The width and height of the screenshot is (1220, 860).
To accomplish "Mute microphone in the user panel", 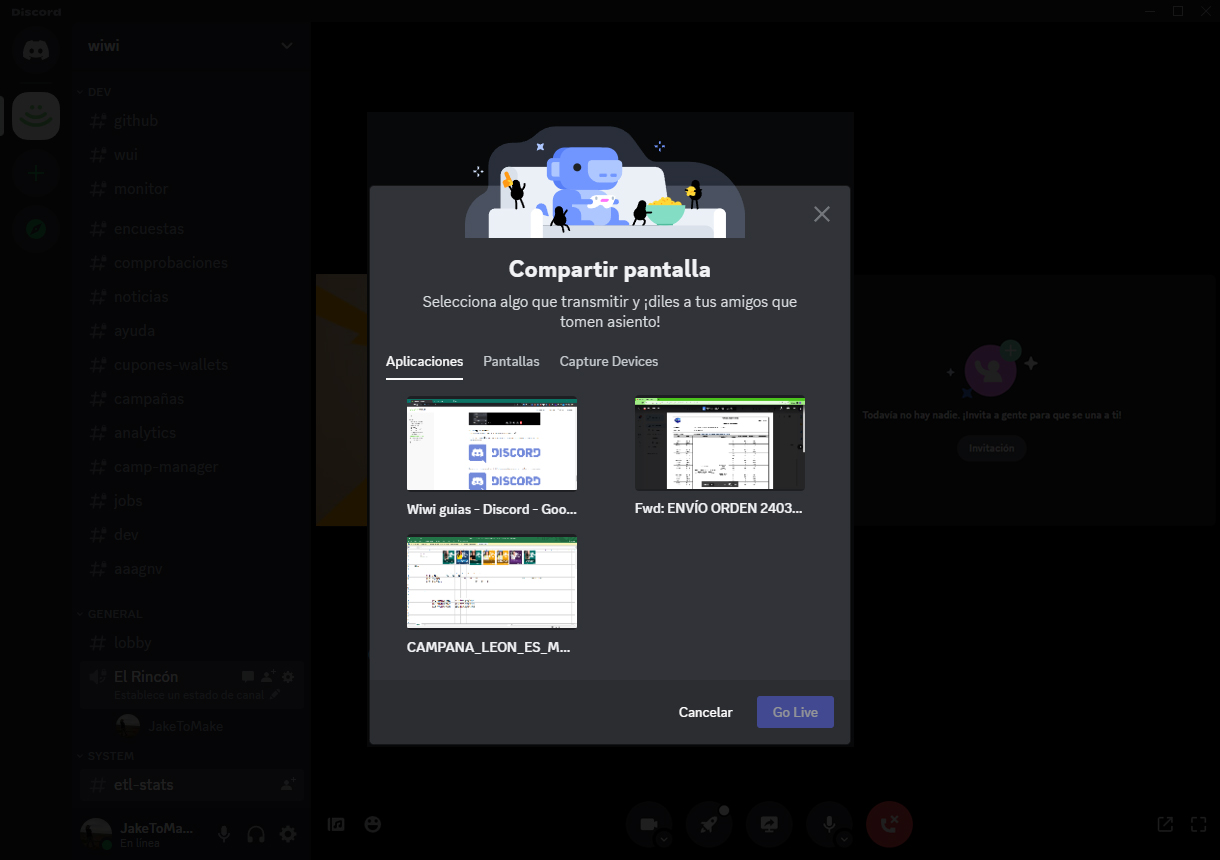I will point(224,834).
